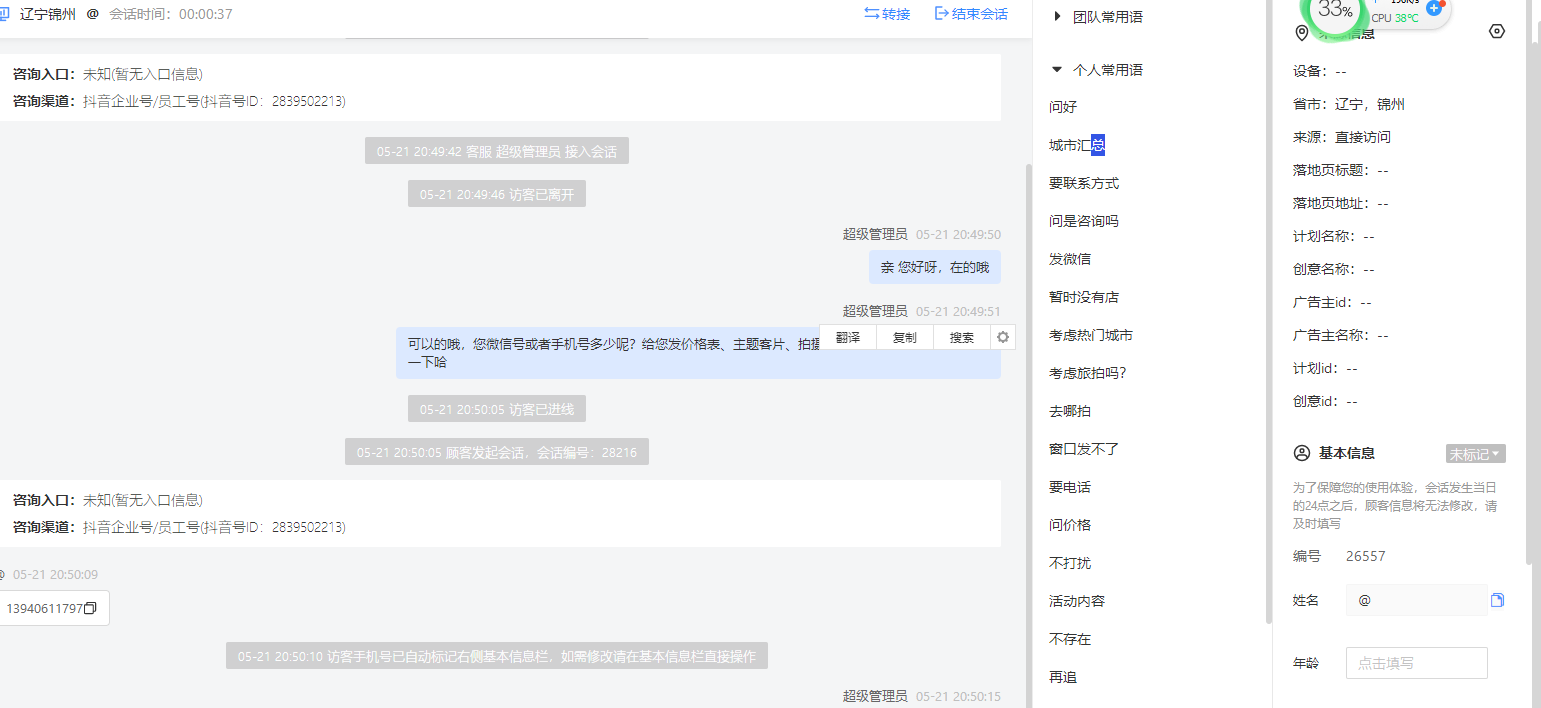Select the quick reply 问好
The width and height of the screenshot is (1541, 708).
pyautogui.click(x=1063, y=107)
